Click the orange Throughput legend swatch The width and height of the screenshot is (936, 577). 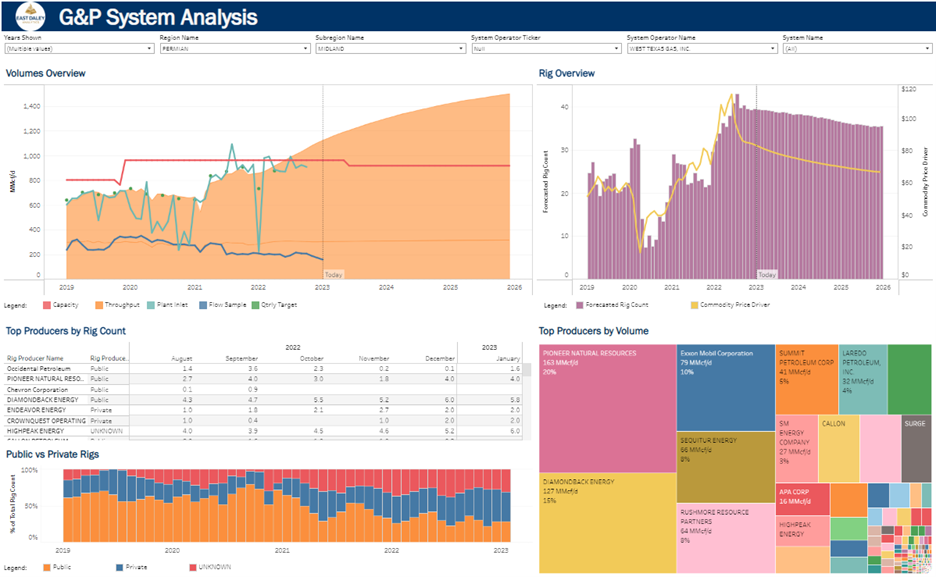98,305
